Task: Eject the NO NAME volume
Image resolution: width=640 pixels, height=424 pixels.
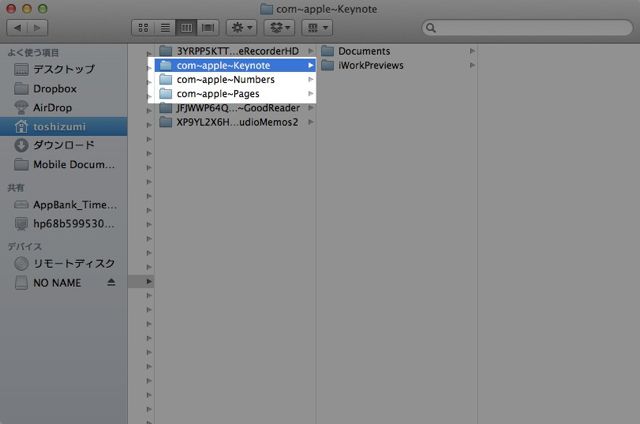Action: coord(111,282)
